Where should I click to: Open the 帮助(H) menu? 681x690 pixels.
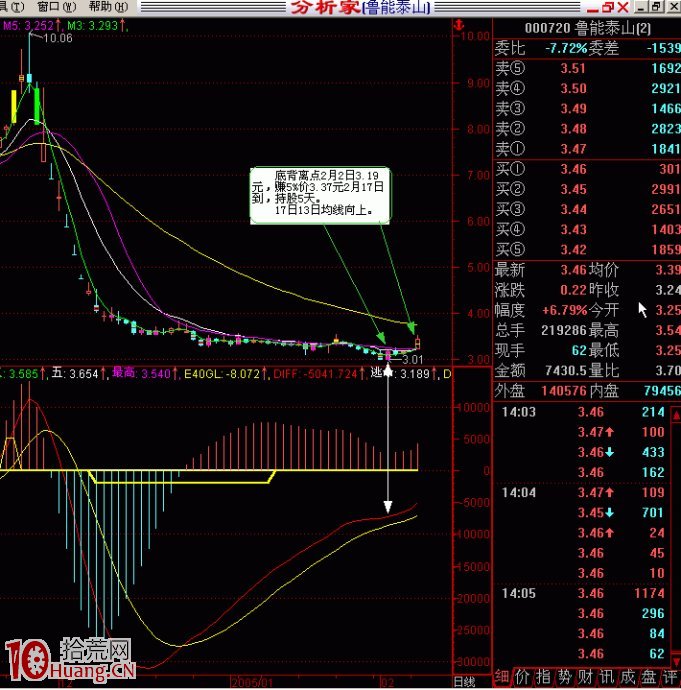[108, 7]
